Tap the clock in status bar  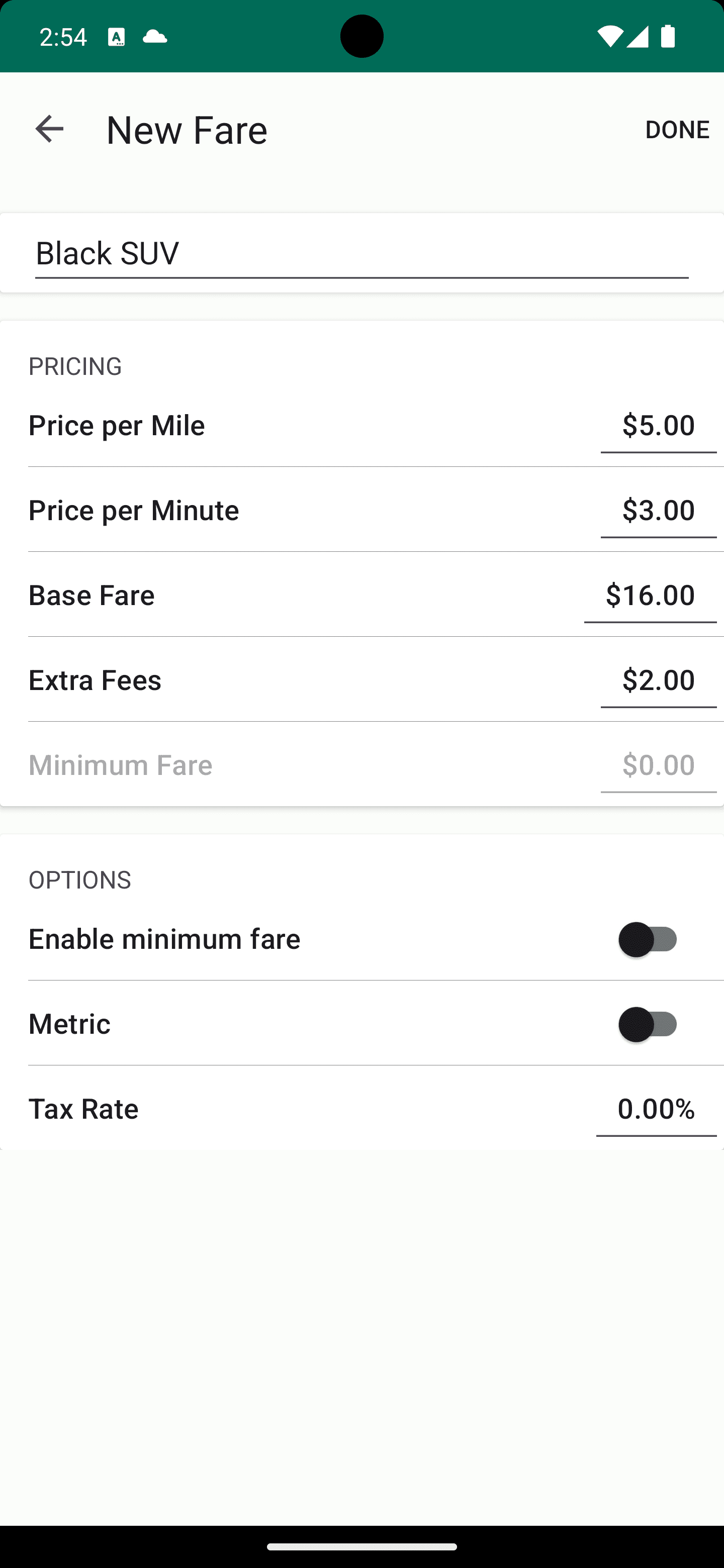click(x=63, y=37)
